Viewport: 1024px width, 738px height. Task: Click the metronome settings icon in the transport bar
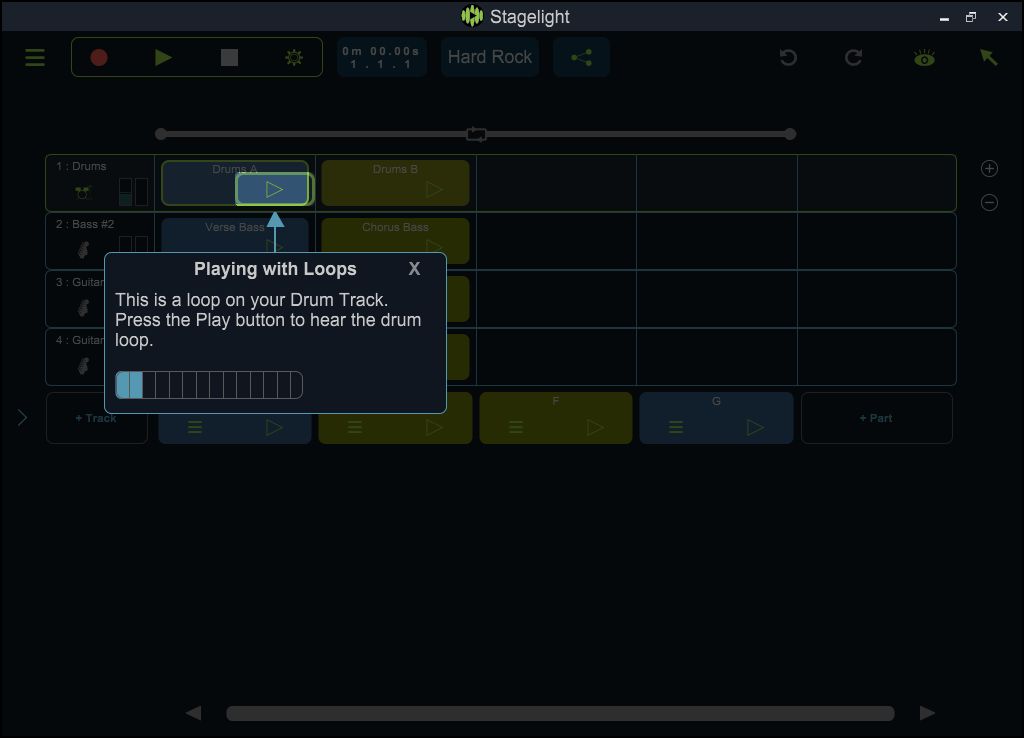[x=293, y=57]
